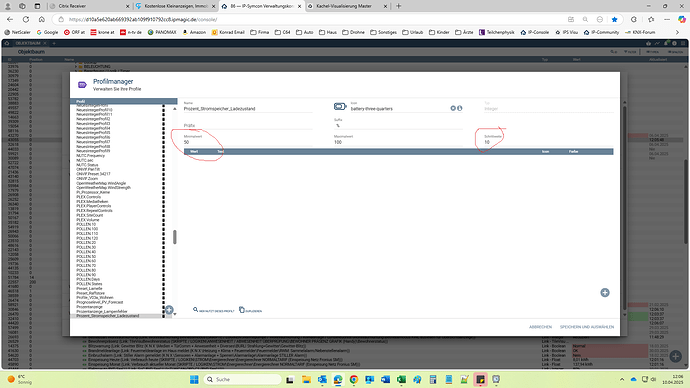Open the IP-Console bookmark
690x388 pixels.
tap(535, 32)
